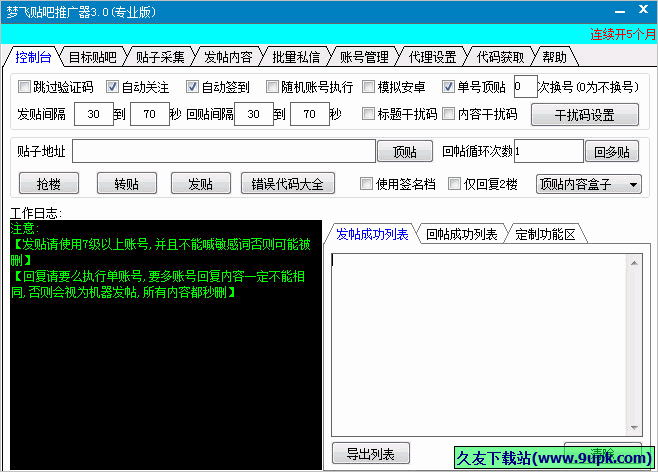Minimize the 梦飞贴吧推广器 window
The height and width of the screenshot is (472, 658).
(620, 10)
